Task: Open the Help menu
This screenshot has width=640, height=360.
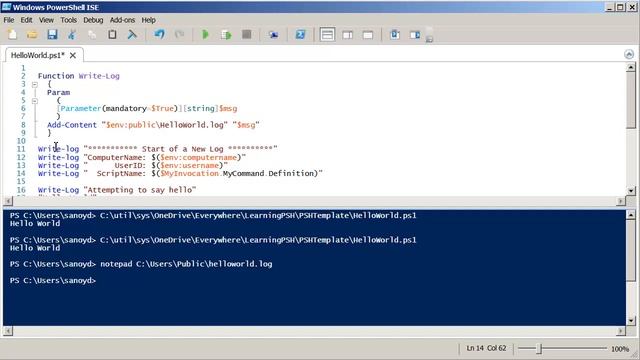Action: tap(149, 20)
